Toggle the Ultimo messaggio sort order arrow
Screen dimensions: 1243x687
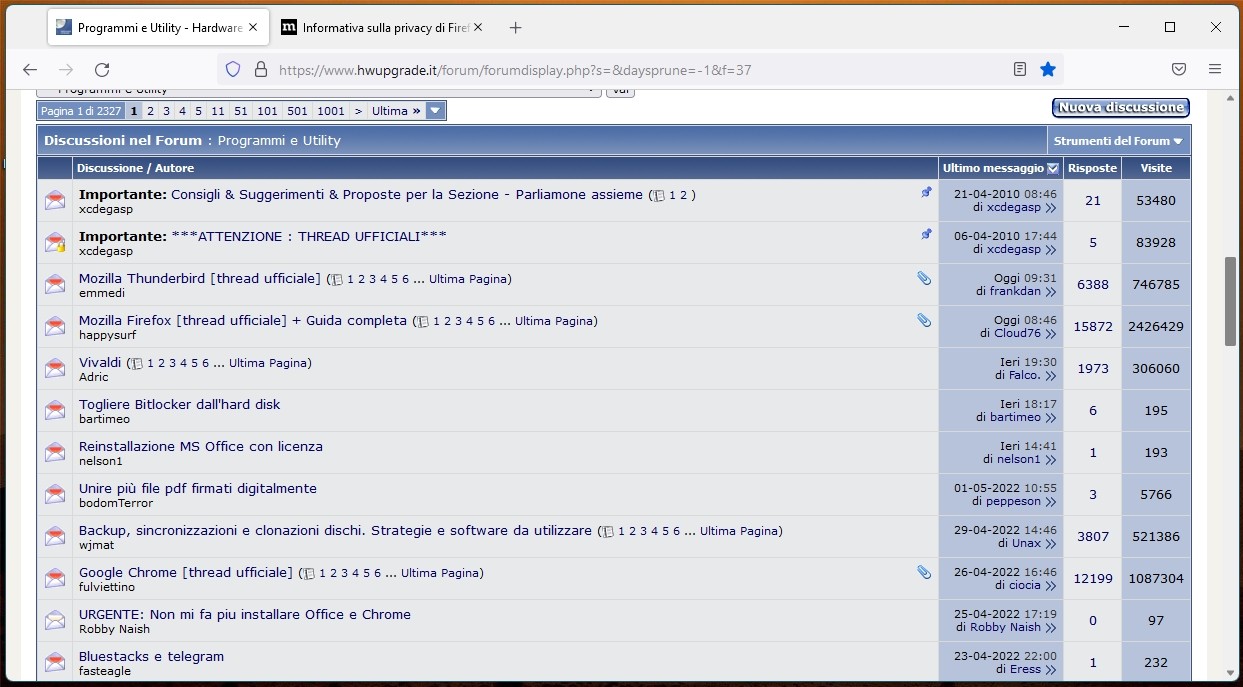(1052, 169)
